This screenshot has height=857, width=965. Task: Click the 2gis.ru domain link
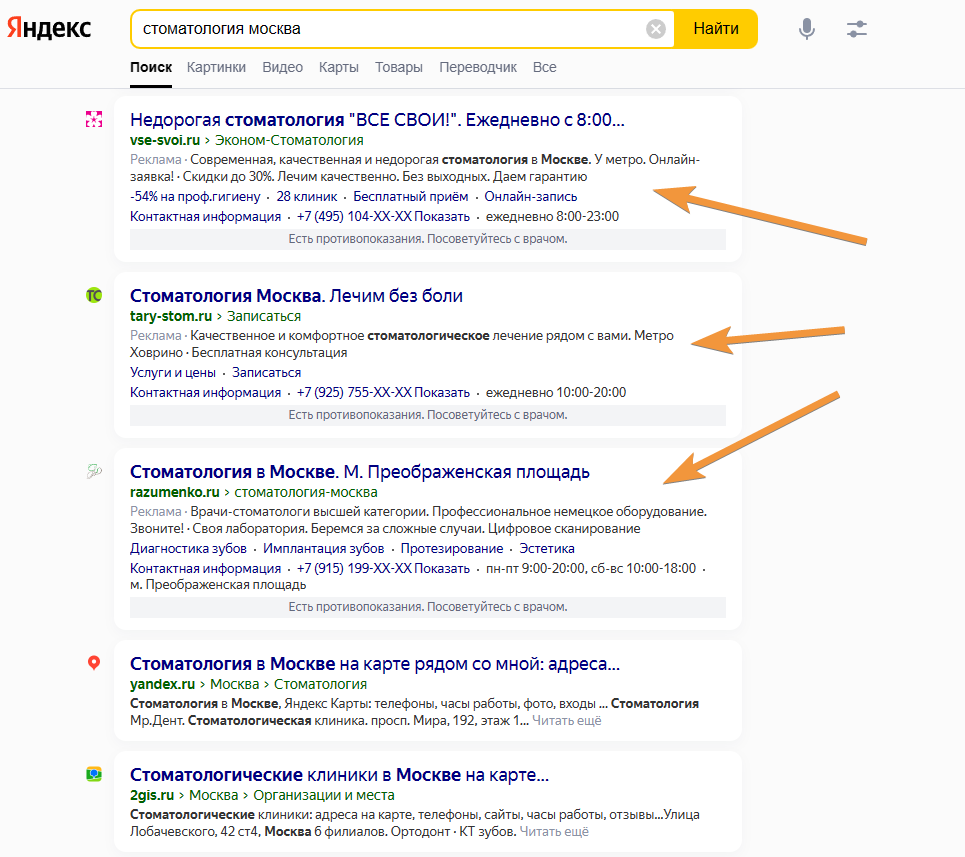pos(152,795)
